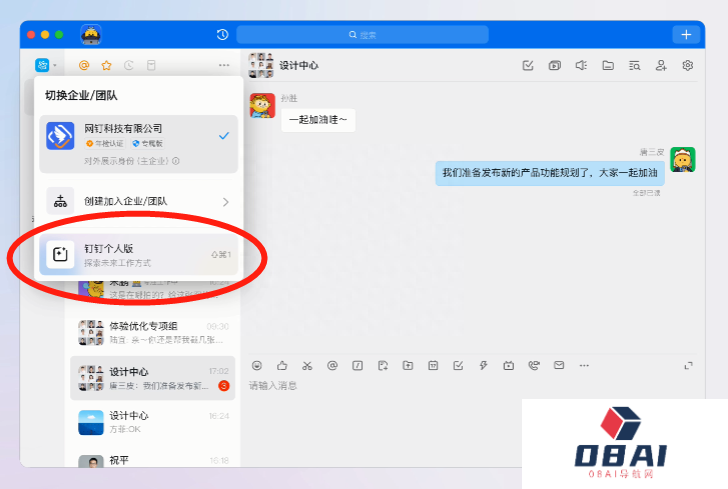Click the task checkbox icon in message toolbar
The width and height of the screenshot is (728, 489).
[x=458, y=366]
